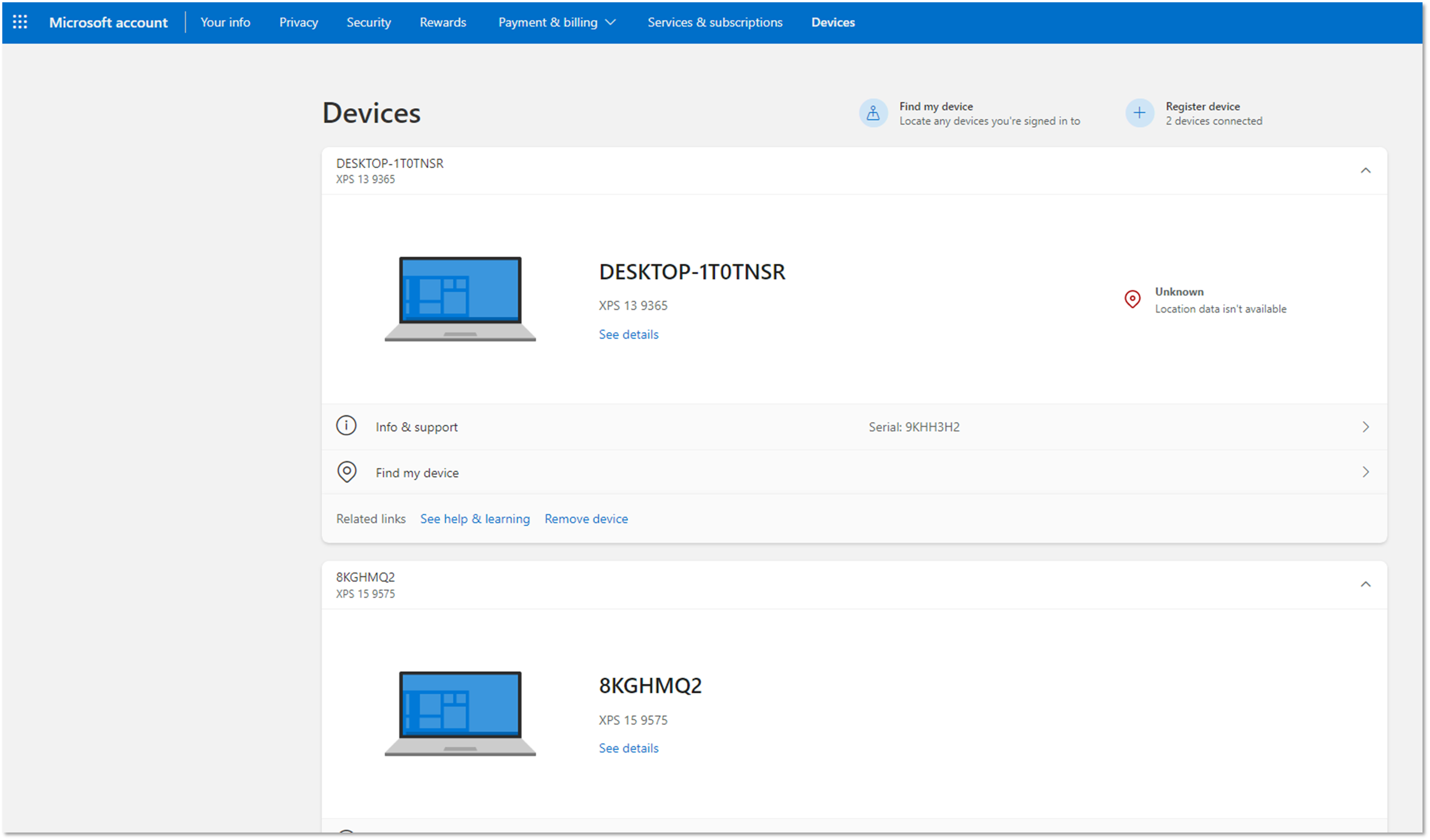
Task: Click the 8KGHMQ2 card header title
Action: click(x=365, y=577)
